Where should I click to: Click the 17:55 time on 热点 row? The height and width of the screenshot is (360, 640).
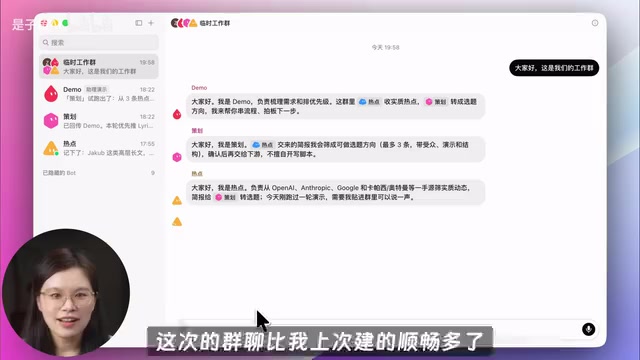coord(147,144)
